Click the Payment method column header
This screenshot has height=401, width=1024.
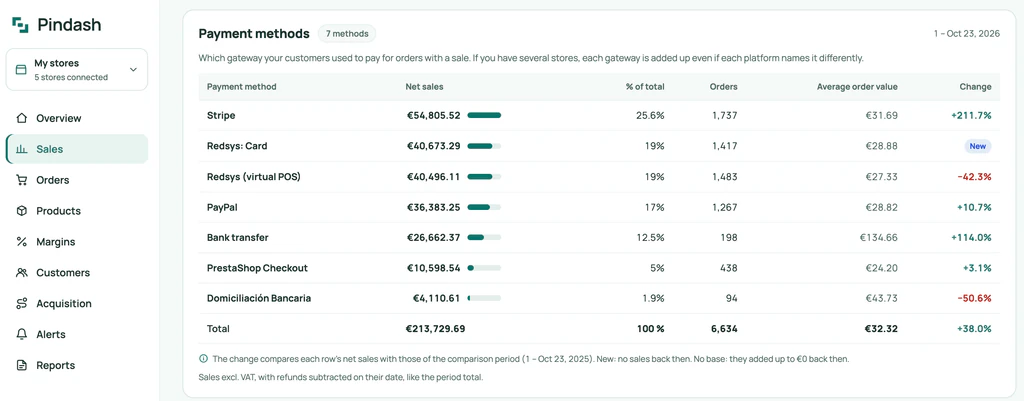point(242,87)
